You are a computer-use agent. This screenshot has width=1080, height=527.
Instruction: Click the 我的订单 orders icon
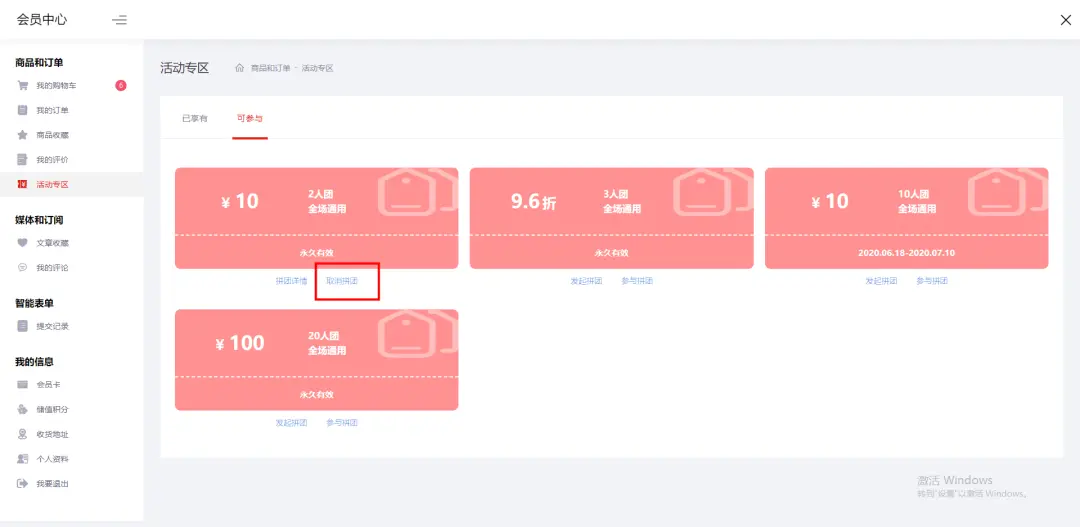tap(22, 110)
